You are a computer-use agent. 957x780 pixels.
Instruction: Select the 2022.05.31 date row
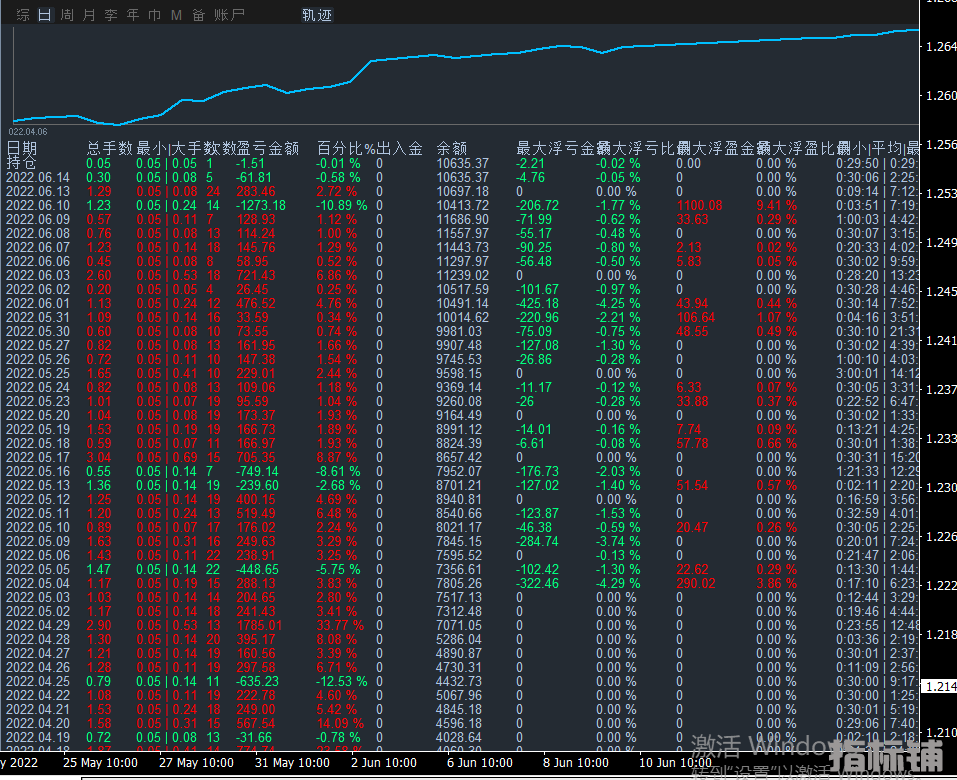pyautogui.click(x=38, y=317)
